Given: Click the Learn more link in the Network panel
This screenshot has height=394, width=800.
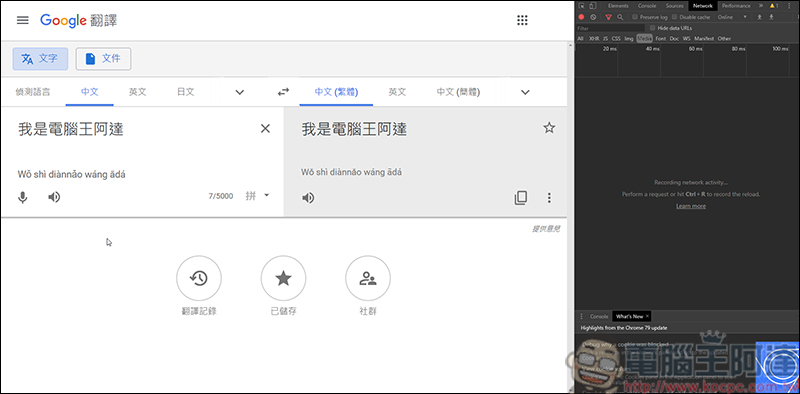Looking at the screenshot, I should [691, 206].
